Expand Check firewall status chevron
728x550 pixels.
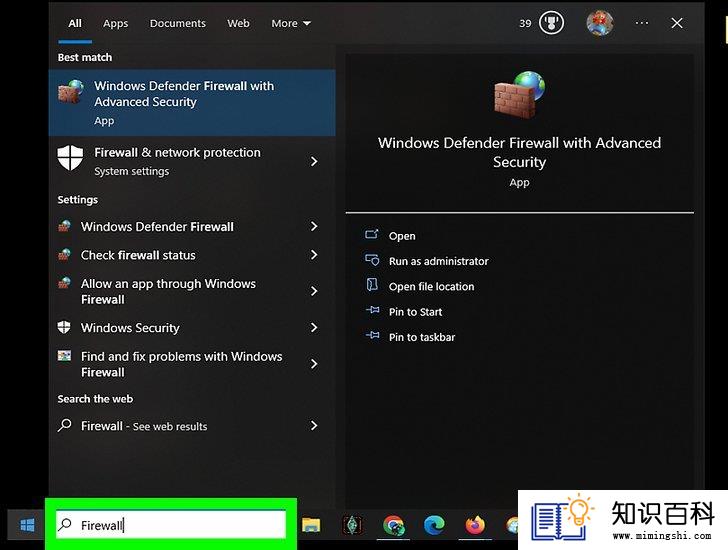coord(314,255)
